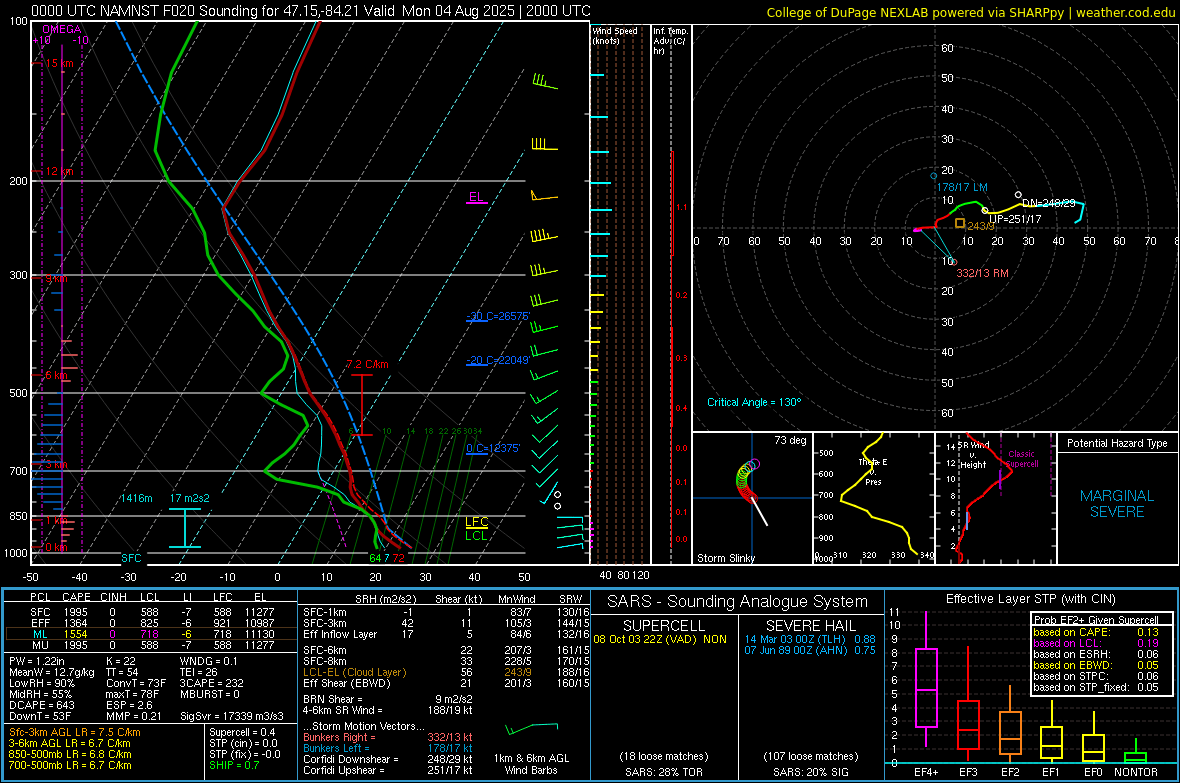Image resolution: width=1180 pixels, height=783 pixels.
Task: Click the DN=248/29 Corfidi hodograph label
Action: point(1048,203)
